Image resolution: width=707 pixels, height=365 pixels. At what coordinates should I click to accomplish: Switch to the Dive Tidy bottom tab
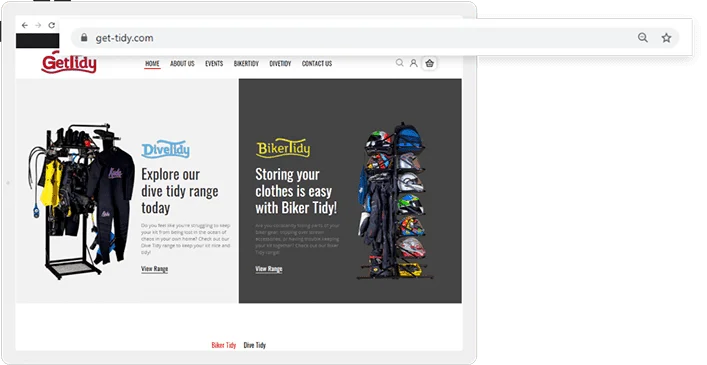tap(255, 345)
